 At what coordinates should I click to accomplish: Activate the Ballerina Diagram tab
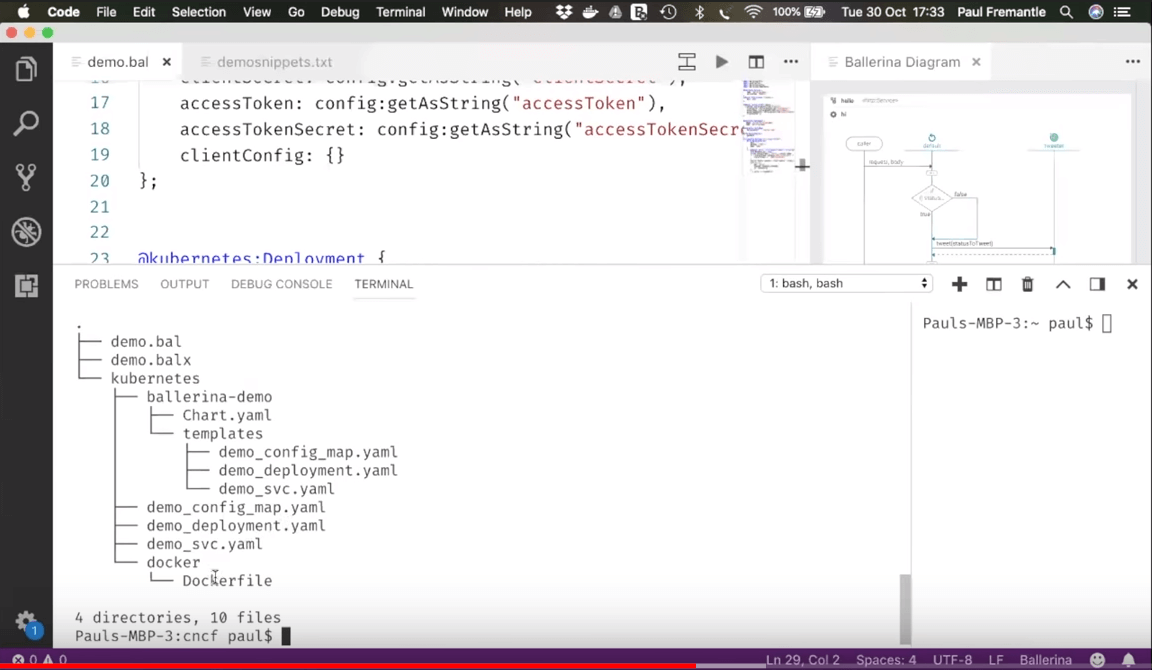pyautogui.click(x=901, y=62)
